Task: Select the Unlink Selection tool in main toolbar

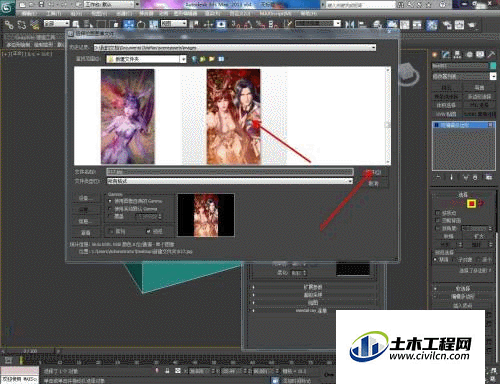Action: 22,24
